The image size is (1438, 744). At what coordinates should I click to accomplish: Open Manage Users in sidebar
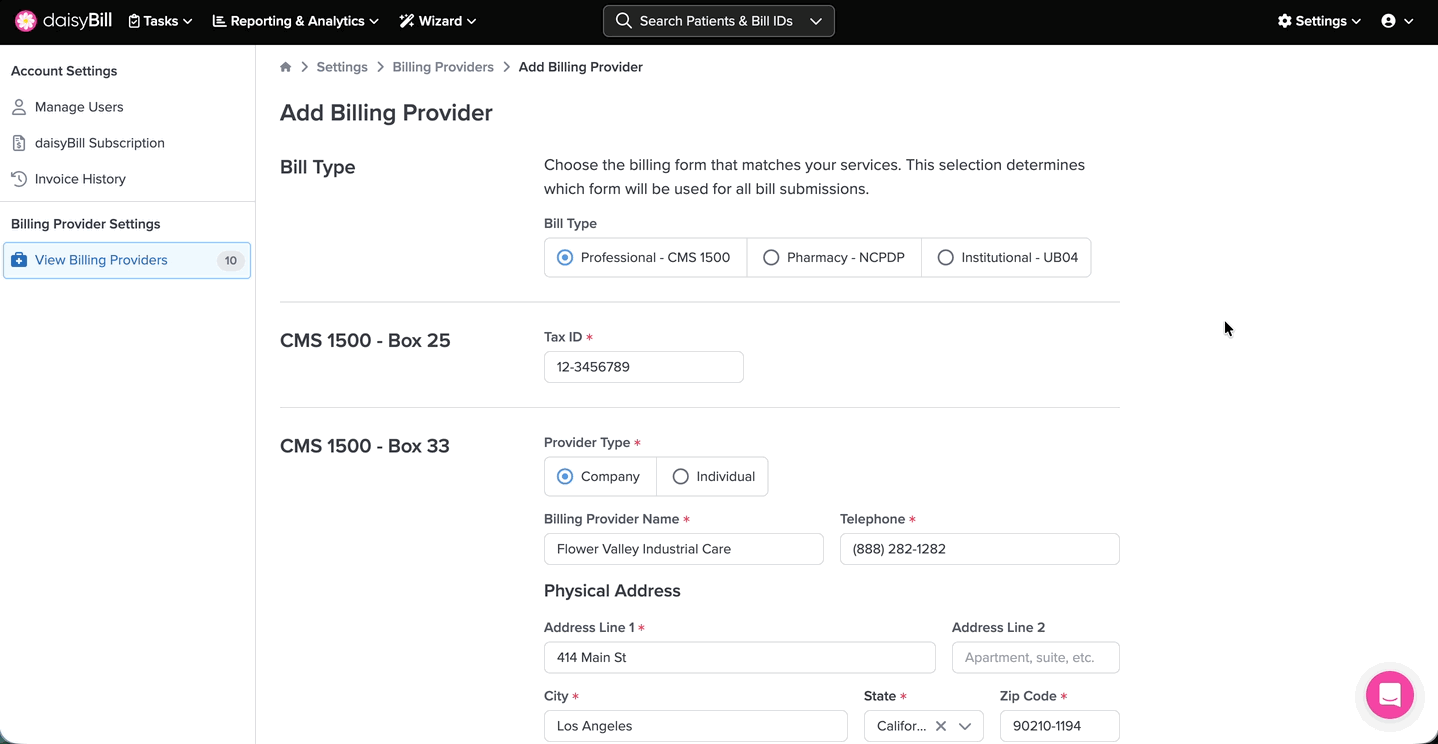point(79,107)
